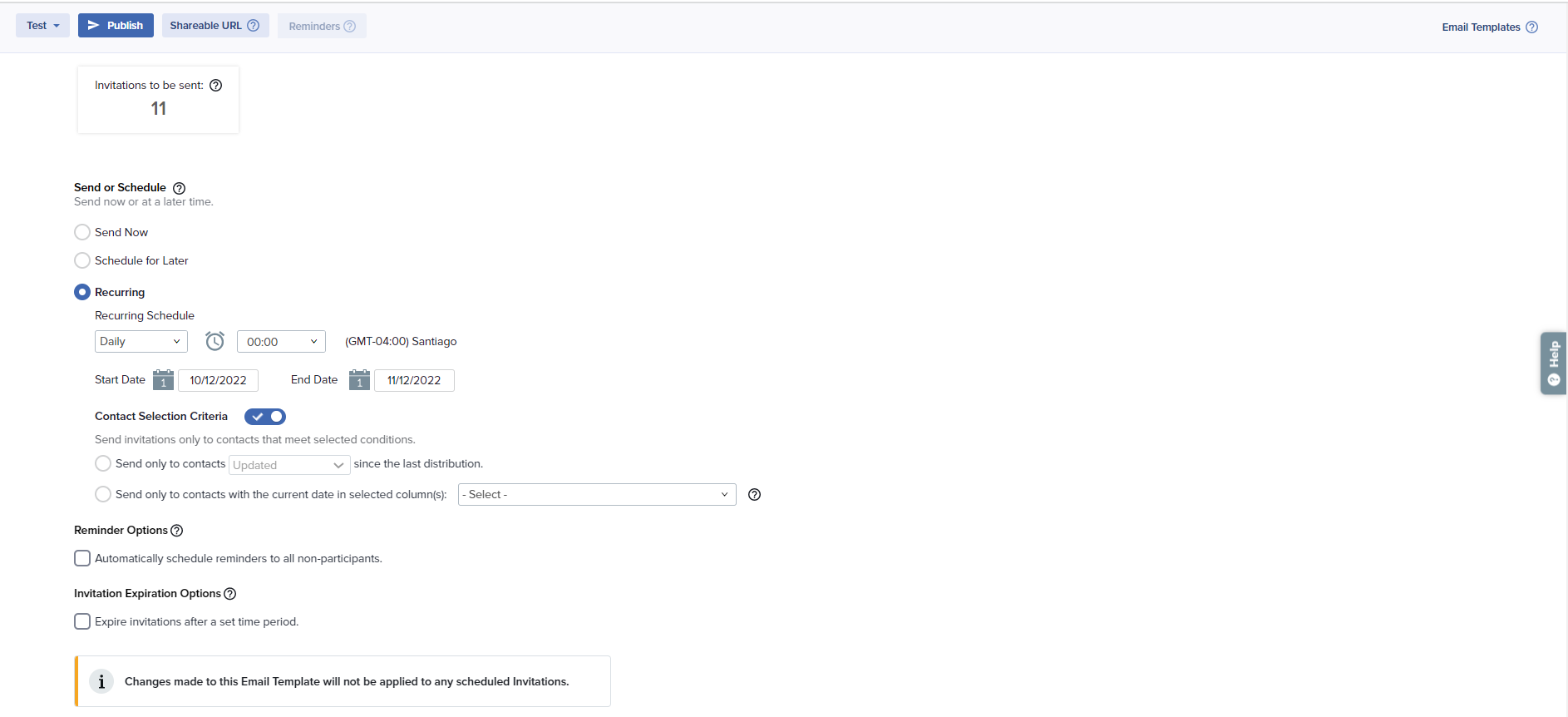Click help icon next to Reminder Options
Image resolution: width=1568 pixels, height=717 pixels.
[176, 531]
